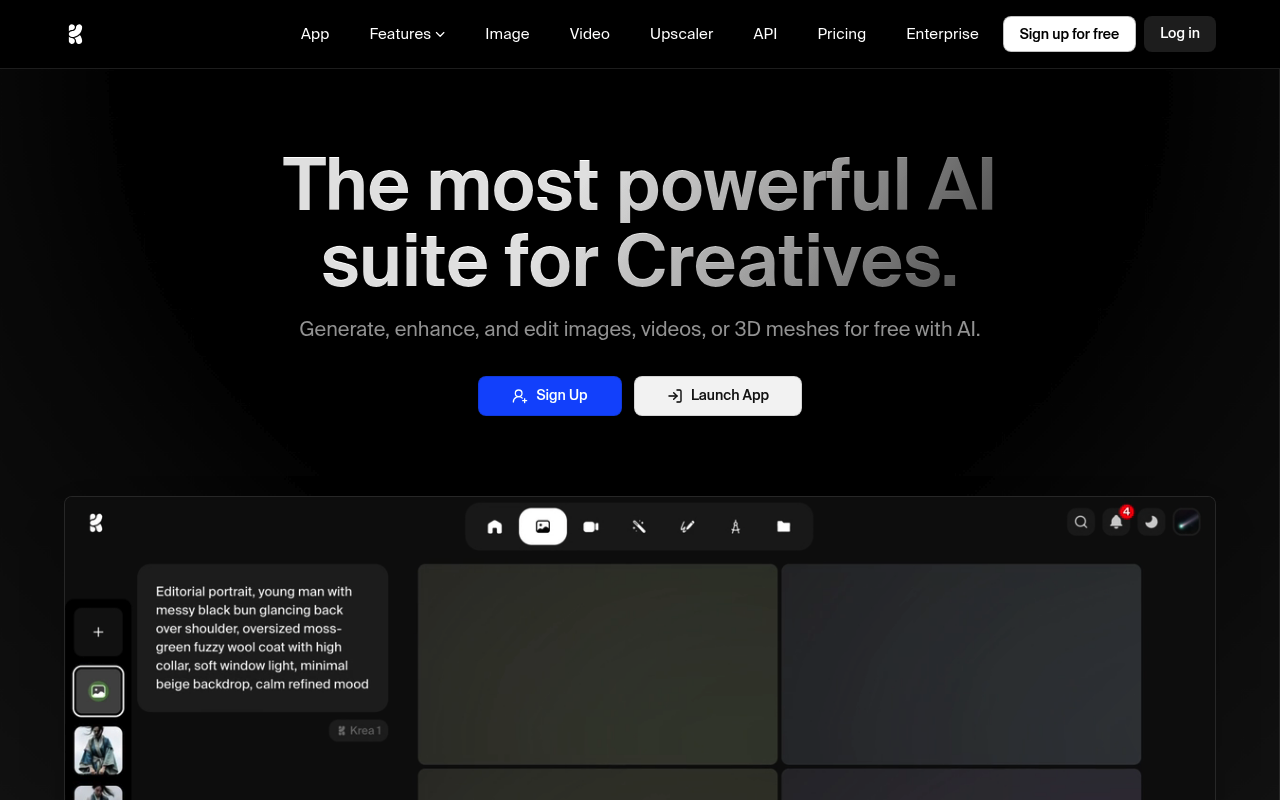
Task: Select the Enhancer magic wand icon
Action: click(x=639, y=527)
